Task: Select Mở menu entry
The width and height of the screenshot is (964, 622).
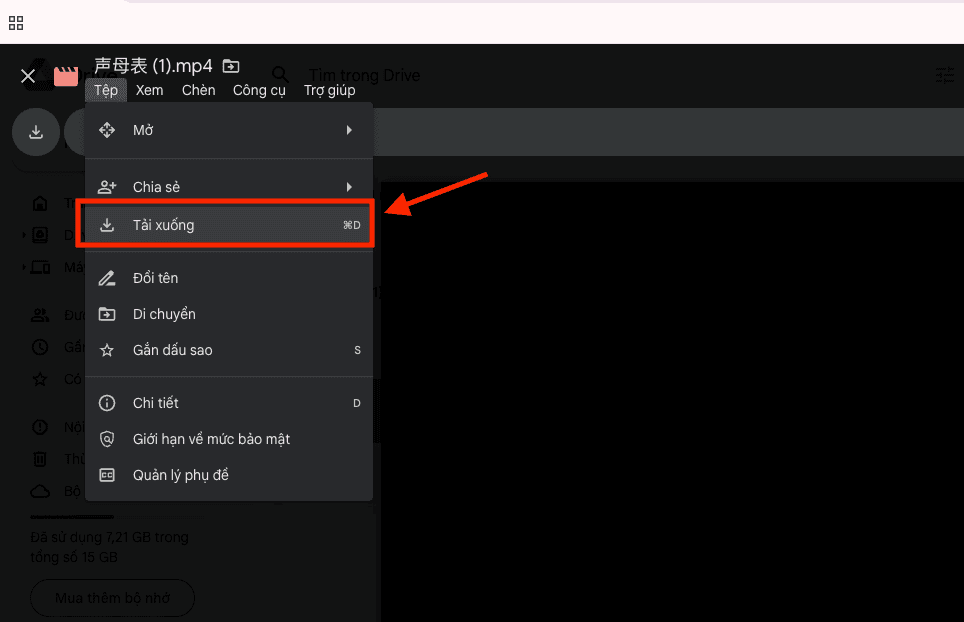Action: click(x=229, y=130)
